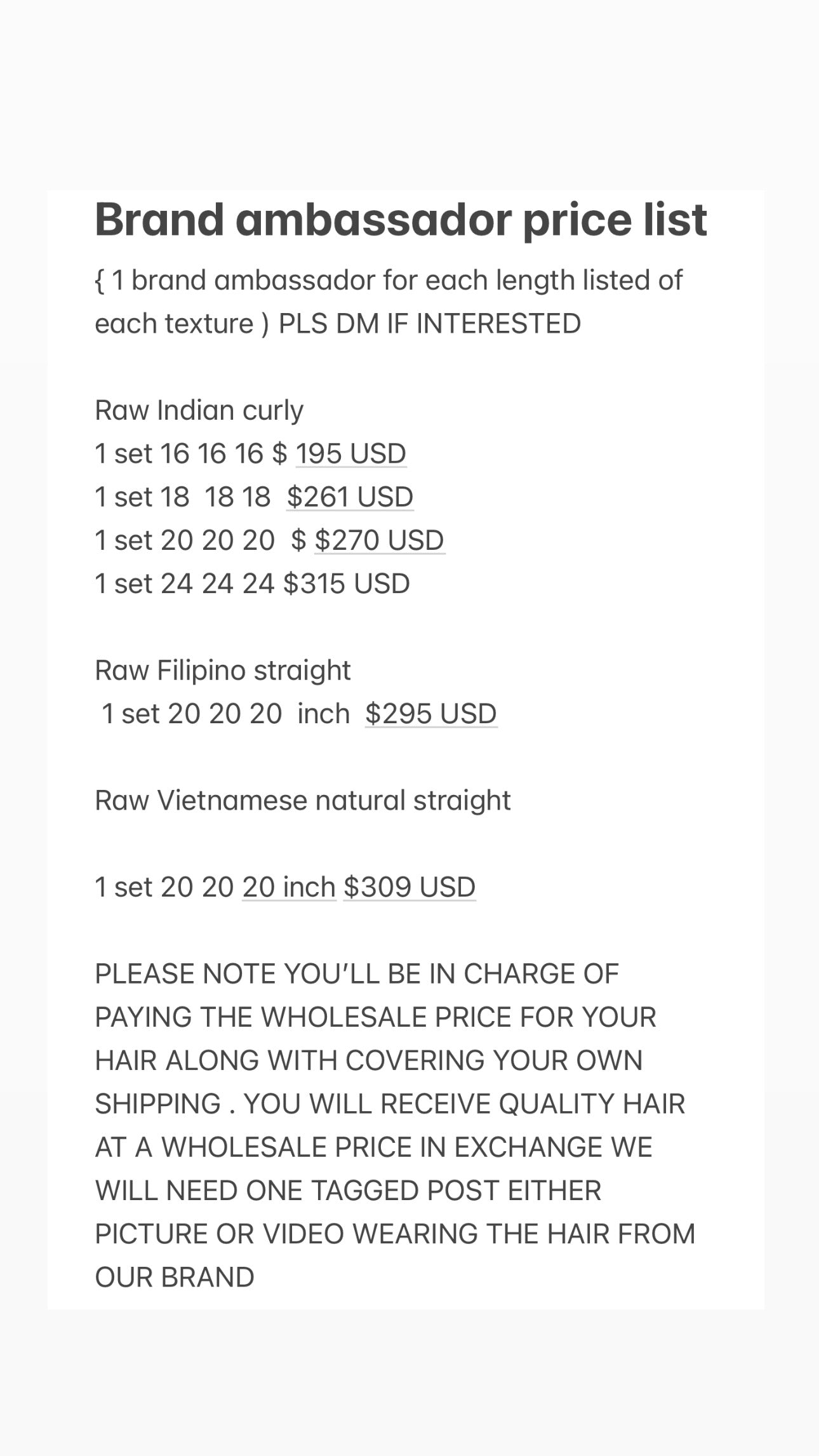
Task: Tap the WHOLESALE PRICE IN EXCHANGE line
Action: (373, 1147)
